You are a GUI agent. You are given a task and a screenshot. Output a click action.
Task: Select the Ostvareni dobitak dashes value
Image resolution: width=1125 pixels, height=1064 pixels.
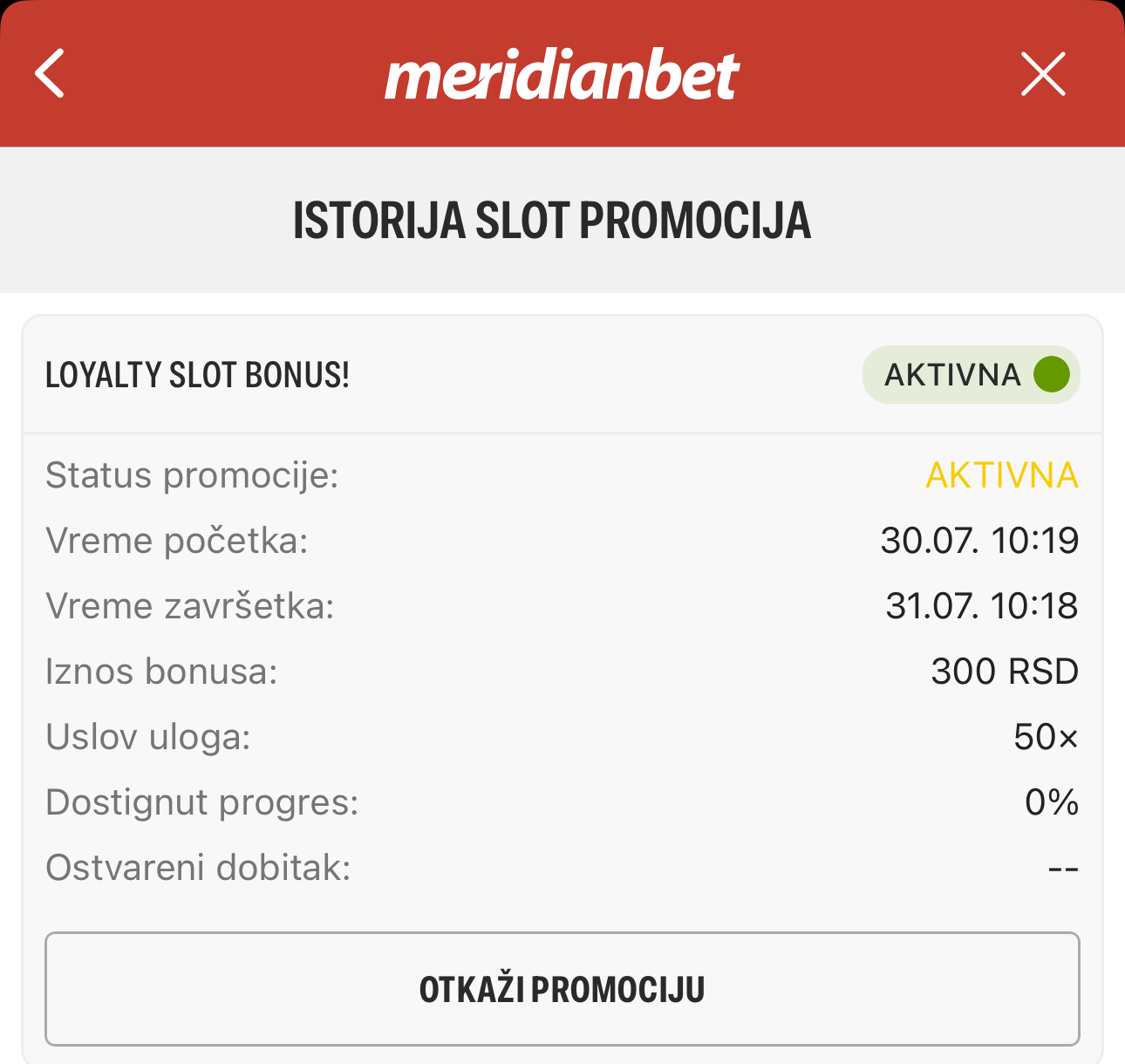click(x=1063, y=869)
